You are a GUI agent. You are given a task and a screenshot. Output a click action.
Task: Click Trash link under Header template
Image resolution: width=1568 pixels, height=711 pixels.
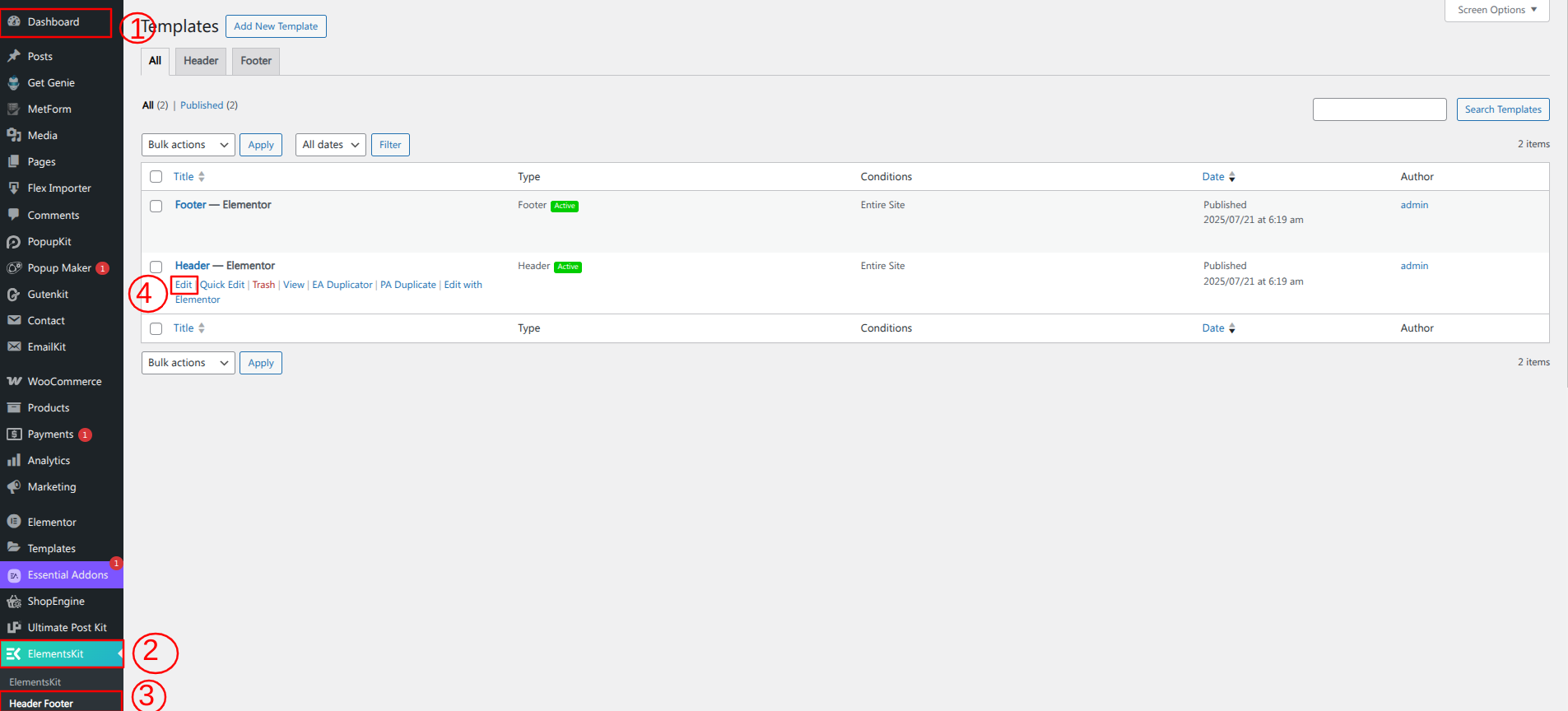click(263, 285)
